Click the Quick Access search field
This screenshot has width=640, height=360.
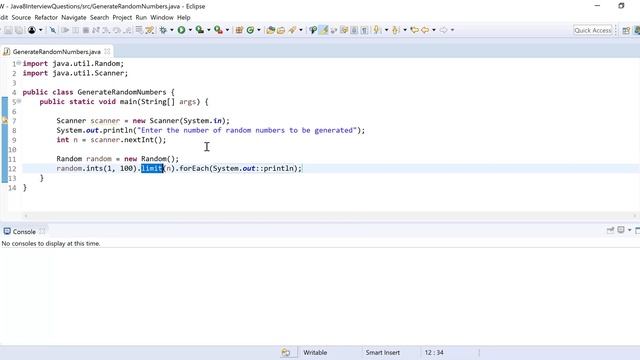[593, 30]
